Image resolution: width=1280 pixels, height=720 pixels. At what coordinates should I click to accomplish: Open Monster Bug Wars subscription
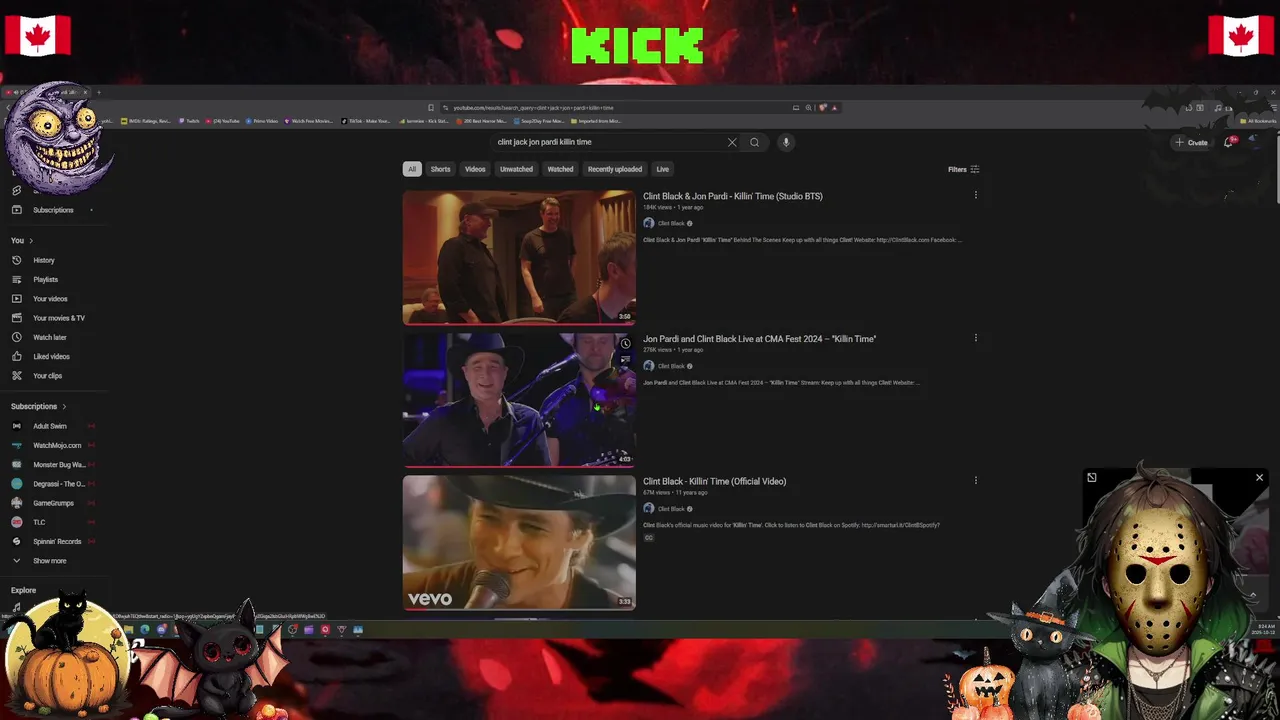[59, 465]
